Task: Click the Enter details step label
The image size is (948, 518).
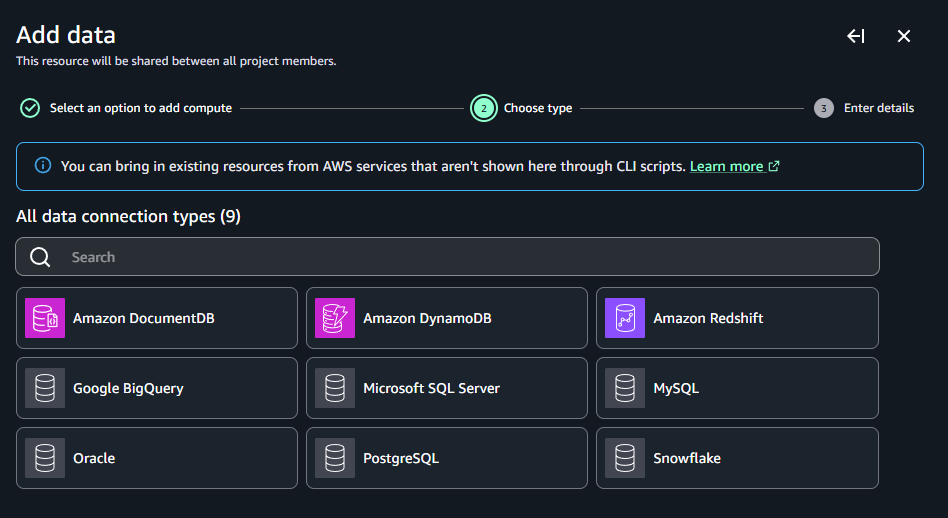Action: pos(879,108)
